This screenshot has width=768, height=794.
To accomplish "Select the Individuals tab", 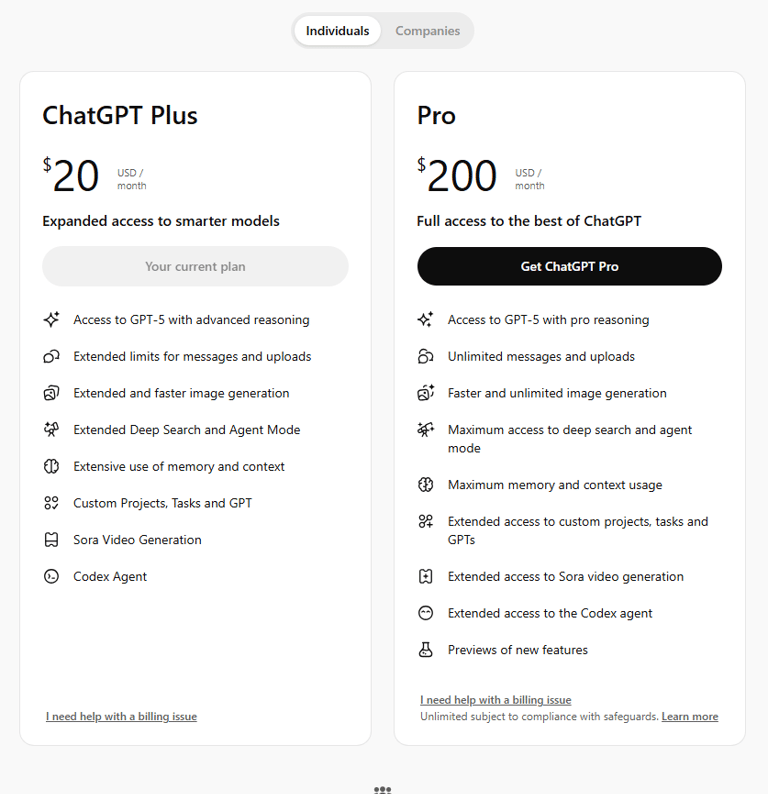I will click(x=337, y=31).
